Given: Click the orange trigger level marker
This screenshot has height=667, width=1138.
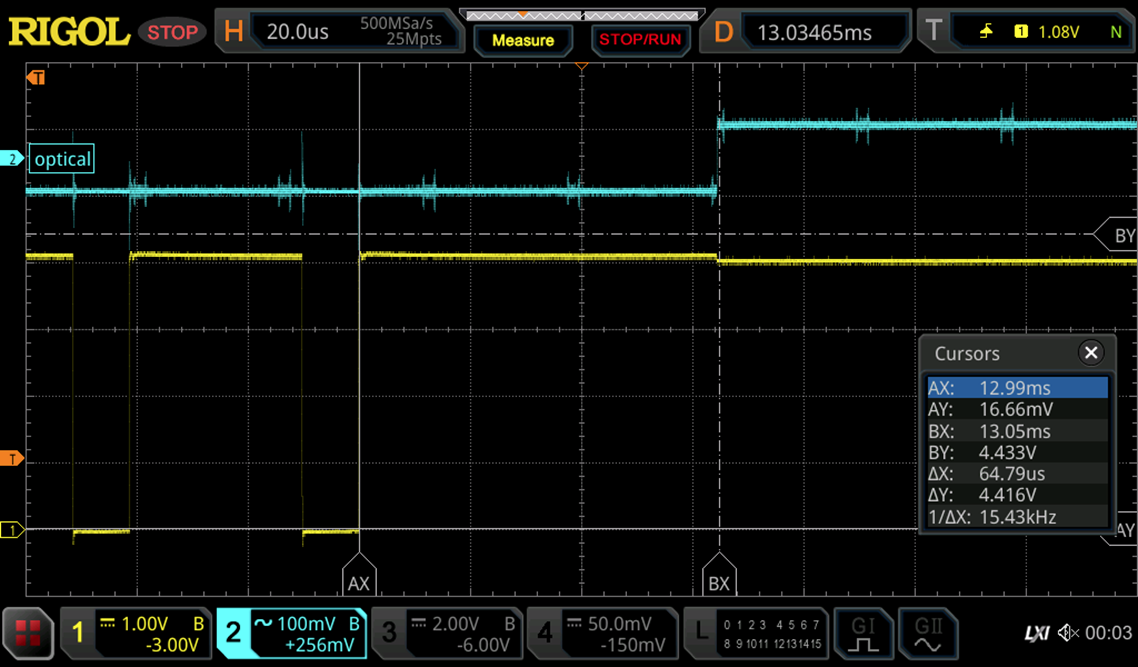Looking at the screenshot, I should pyautogui.click(x=12, y=458).
